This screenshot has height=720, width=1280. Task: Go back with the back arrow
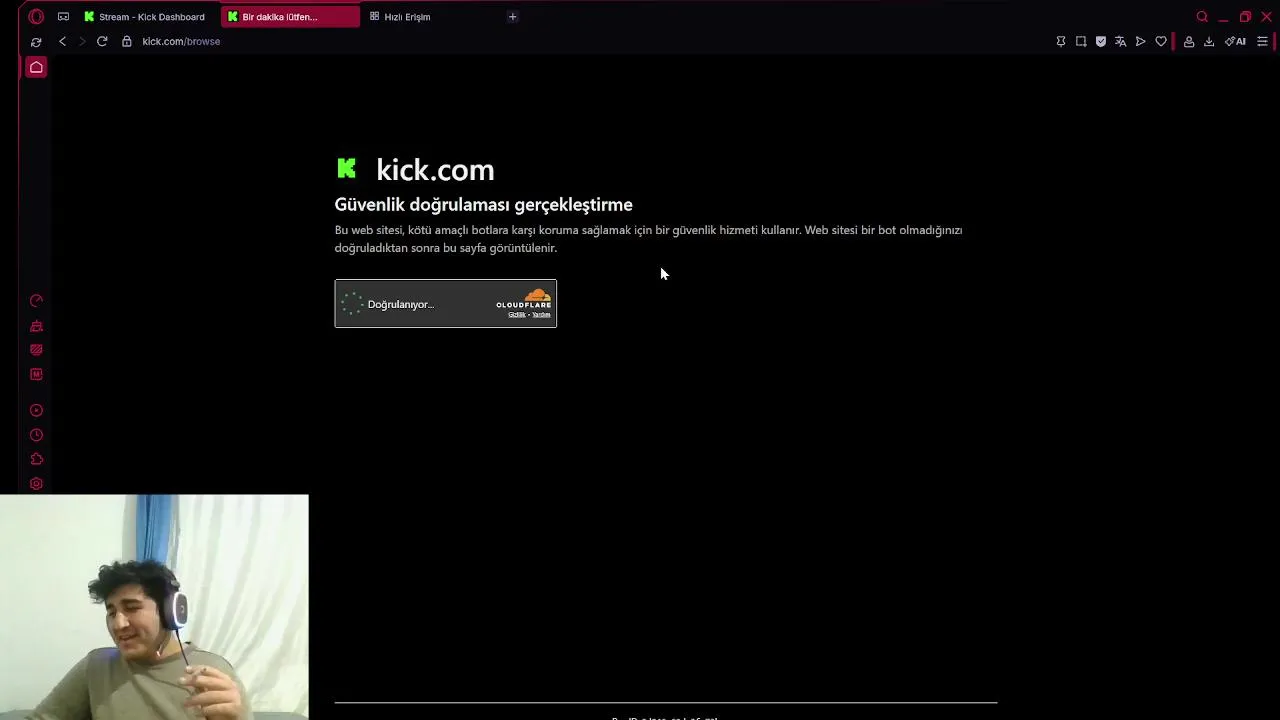pos(62,41)
